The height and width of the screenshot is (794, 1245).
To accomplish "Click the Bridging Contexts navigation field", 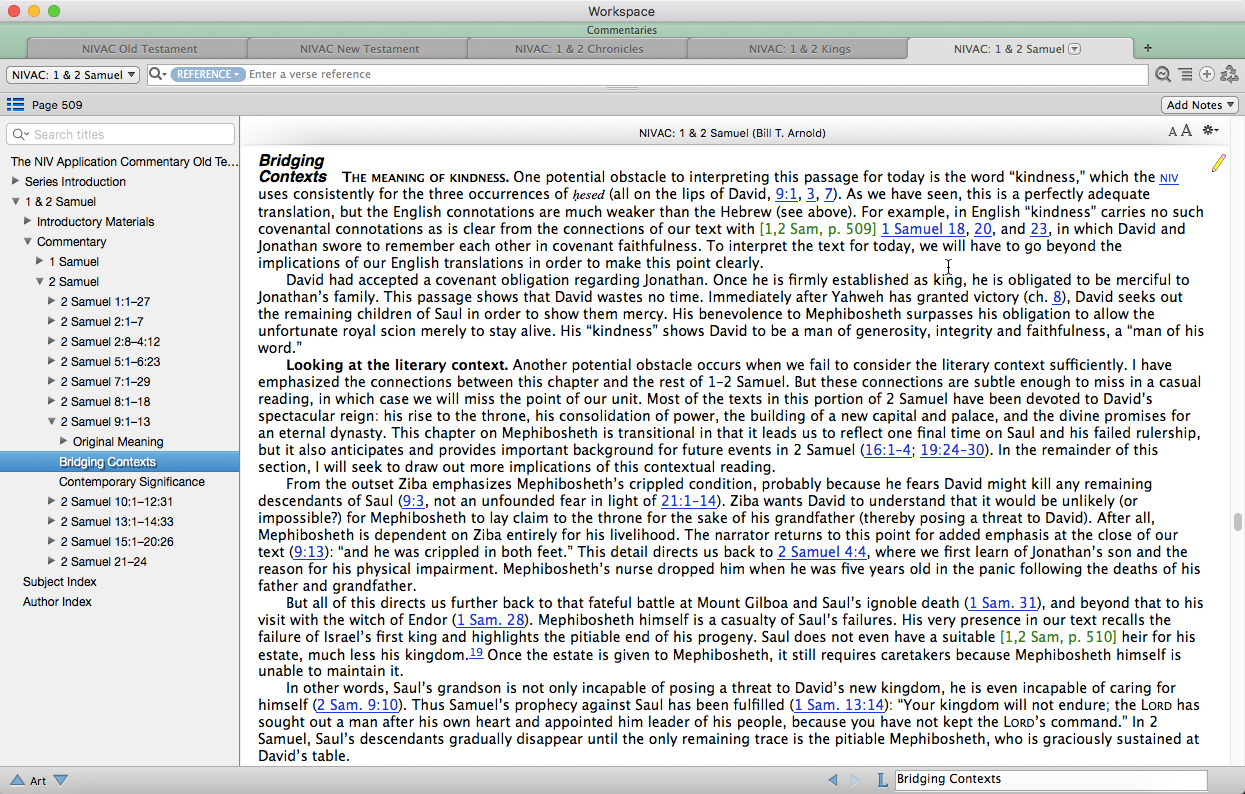I will pyautogui.click(x=1050, y=780).
